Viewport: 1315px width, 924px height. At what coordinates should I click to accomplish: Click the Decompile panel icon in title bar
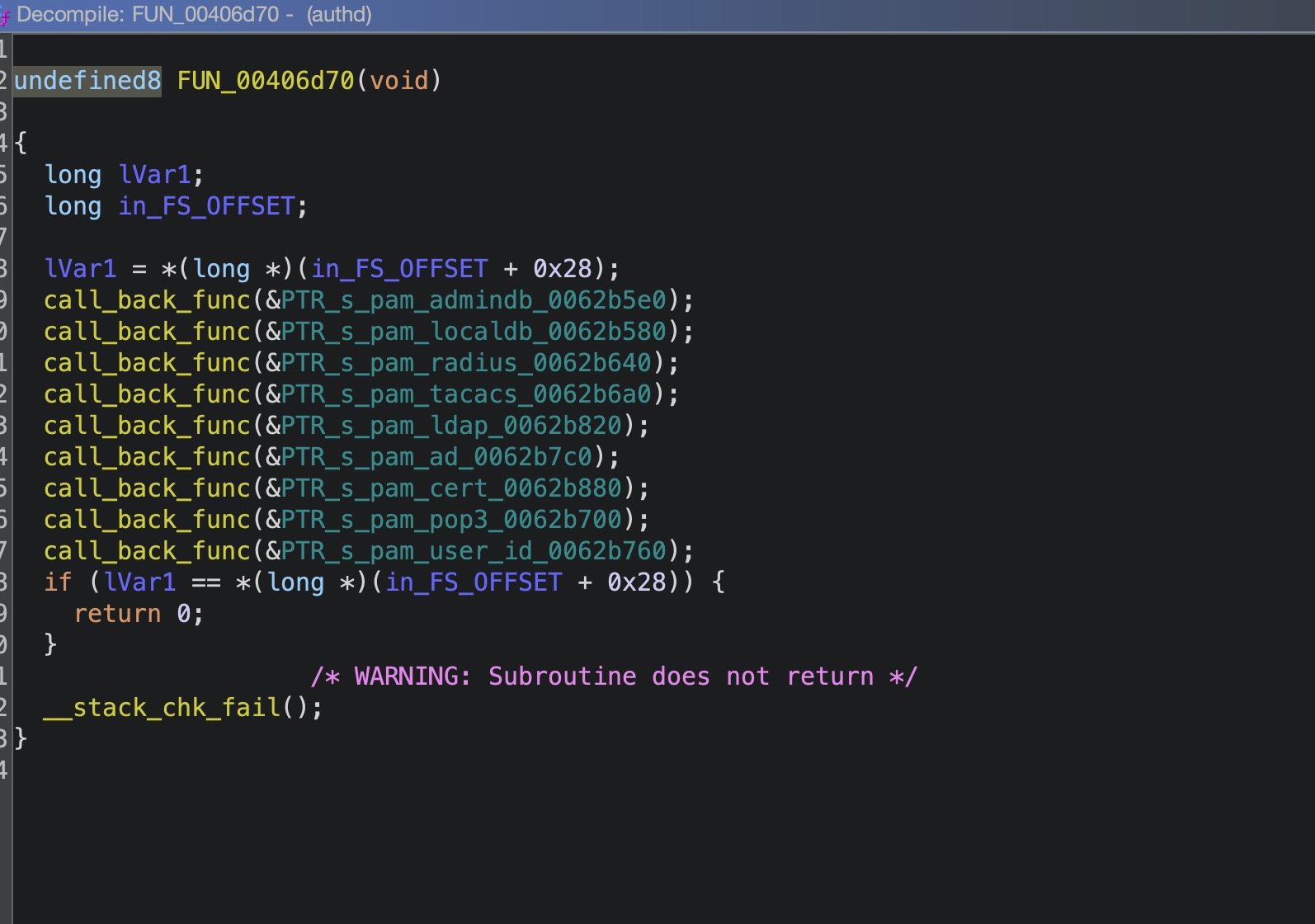[5, 16]
